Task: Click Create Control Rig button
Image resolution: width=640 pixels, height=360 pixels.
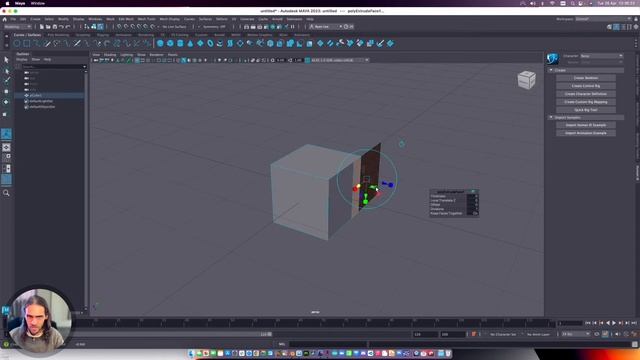Action: 586,86
